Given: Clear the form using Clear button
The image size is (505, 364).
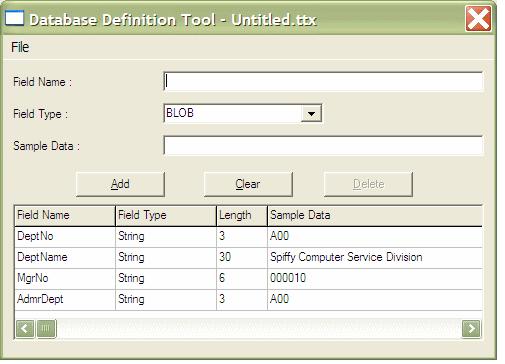Looking at the screenshot, I should pyautogui.click(x=248, y=184).
